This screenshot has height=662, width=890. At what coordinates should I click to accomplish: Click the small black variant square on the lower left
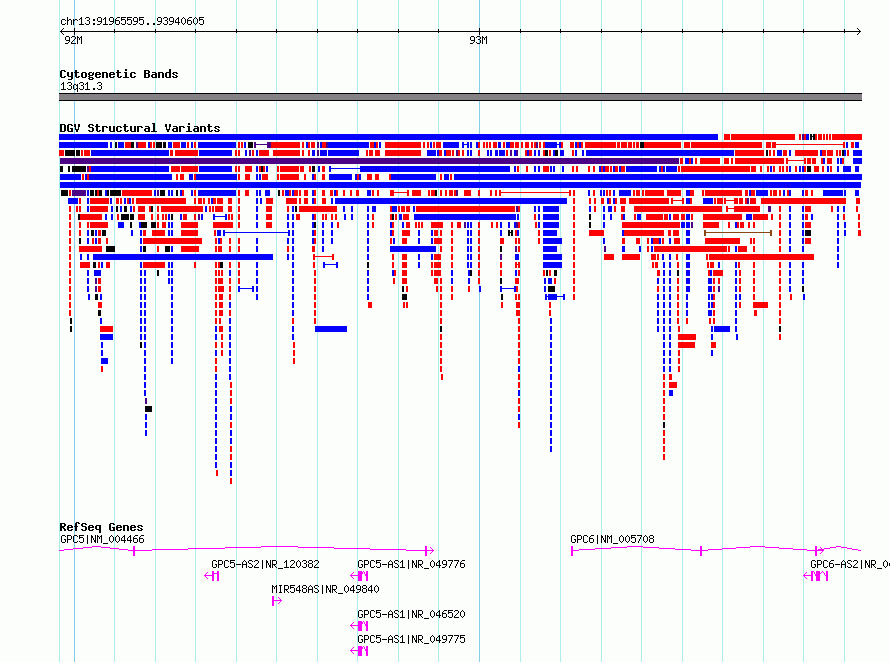pos(149,409)
